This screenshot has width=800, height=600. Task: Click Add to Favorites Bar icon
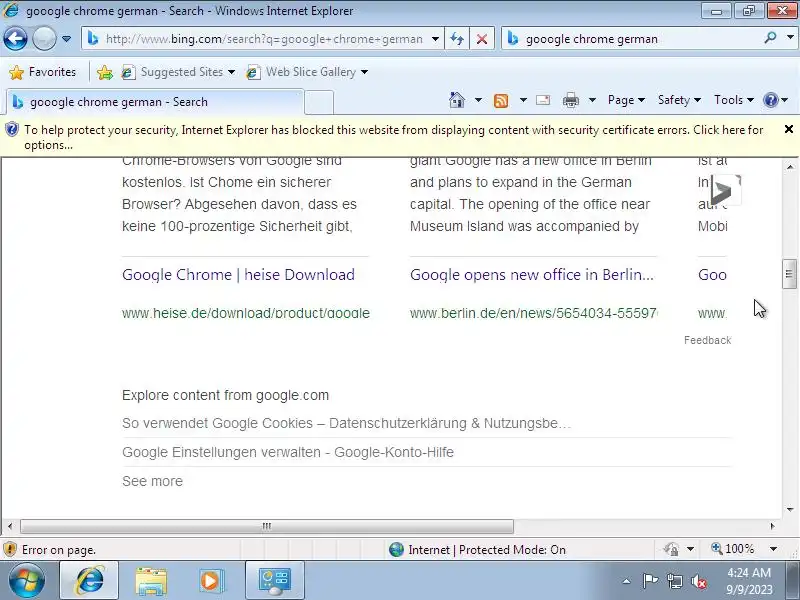(105, 72)
